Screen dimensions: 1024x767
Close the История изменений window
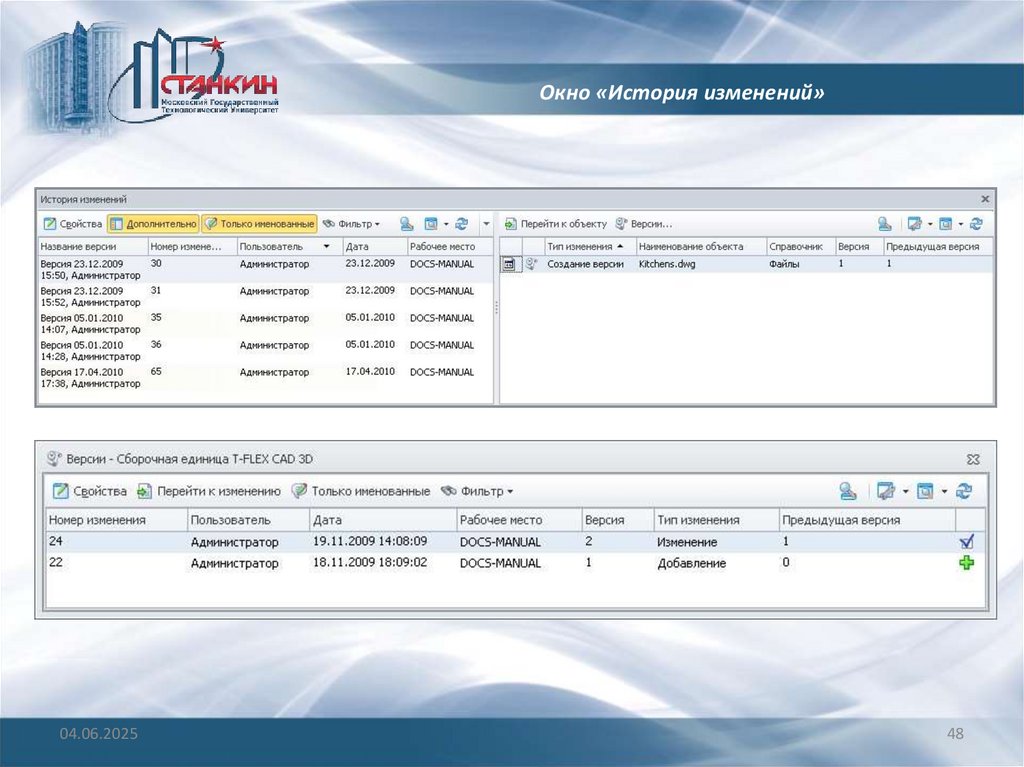coord(985,199)
